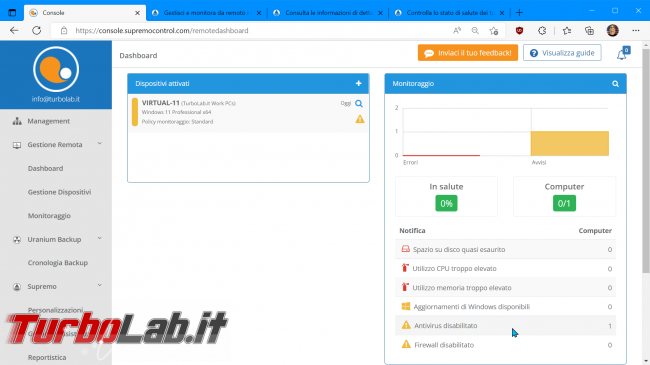The height and width of the screenshot is (365, 650).
Task: Open Gestione Dispositivi in sidebar
Action: click(x=59, y=192)
